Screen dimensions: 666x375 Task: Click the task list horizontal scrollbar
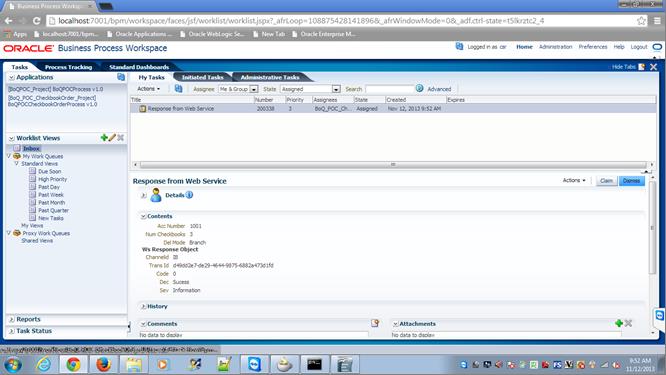pos(393,164)
